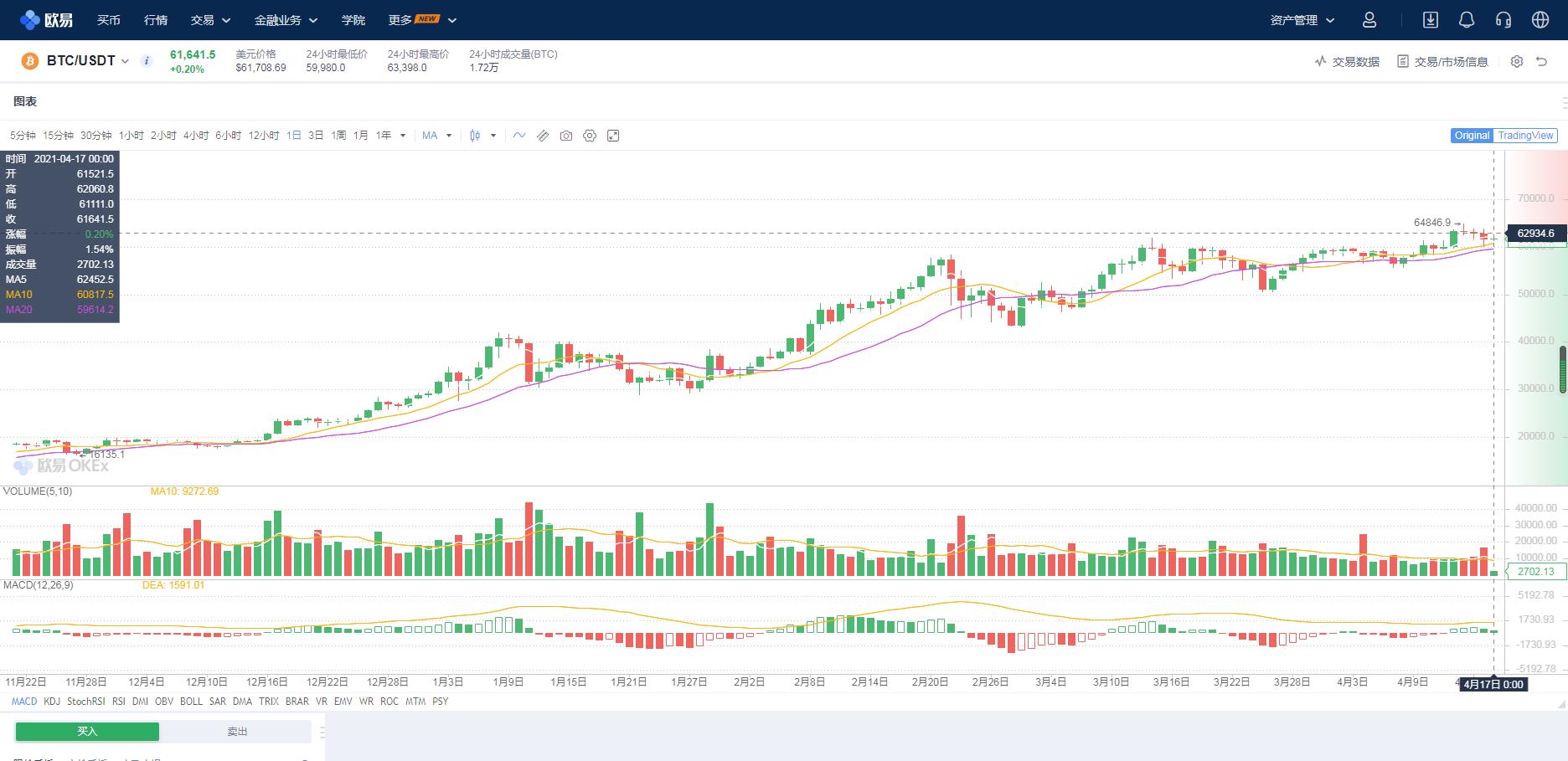Screen dimensions: 1568x761
Task: Select the 1小时 interval
Action: [x=132, y=136]
